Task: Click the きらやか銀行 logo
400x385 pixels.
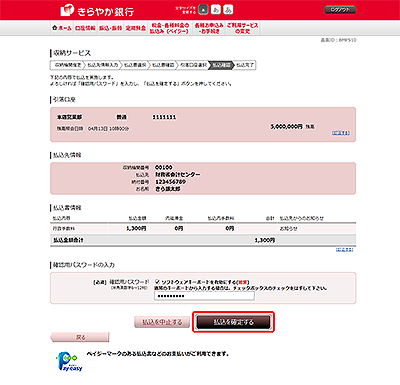Action: [x=97, y=11]
